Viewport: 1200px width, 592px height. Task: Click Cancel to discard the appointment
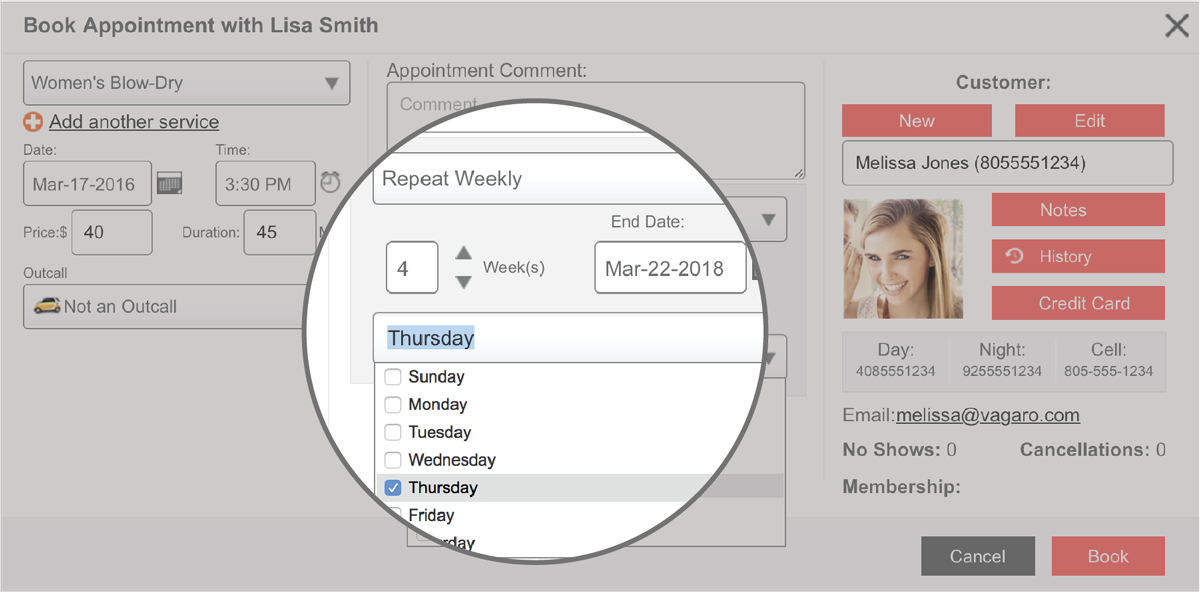[x=976, y=557]
